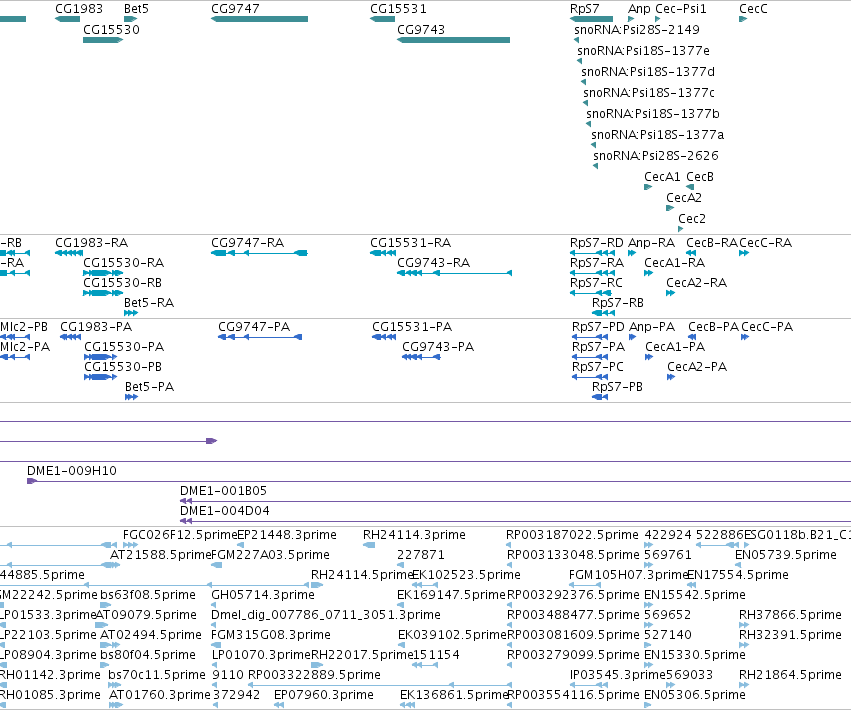Click protein Anp-PA label
Screen dimensions: 851x710
coord(652,327)
